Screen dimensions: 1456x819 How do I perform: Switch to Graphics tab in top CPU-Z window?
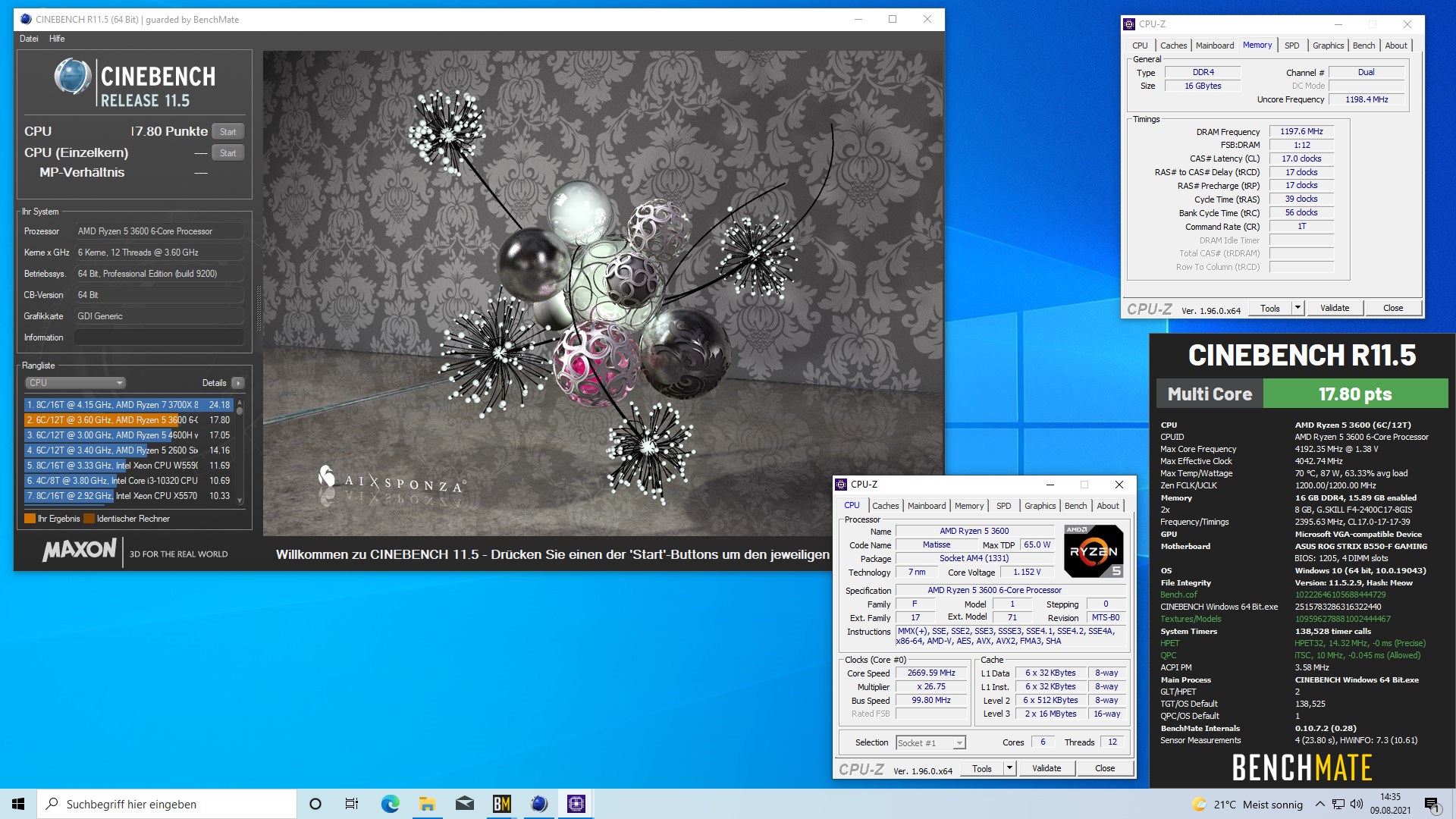click(1328, 45)
